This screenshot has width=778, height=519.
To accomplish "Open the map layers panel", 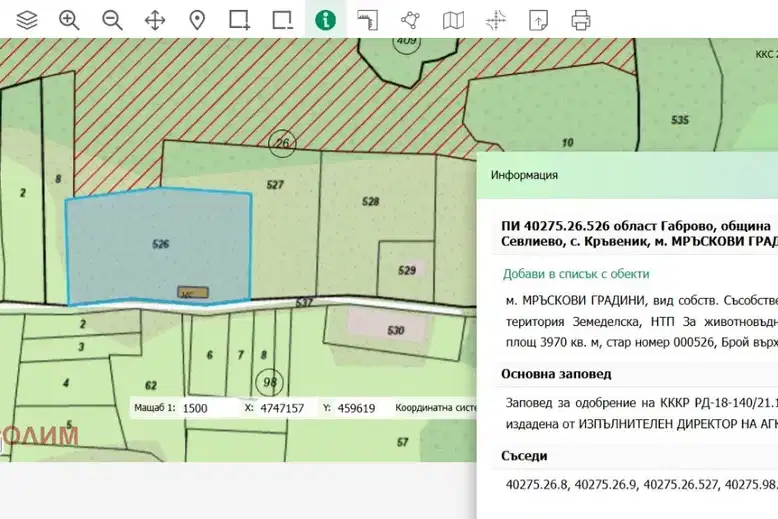I will pyautogui.click(x=27, y=20).
